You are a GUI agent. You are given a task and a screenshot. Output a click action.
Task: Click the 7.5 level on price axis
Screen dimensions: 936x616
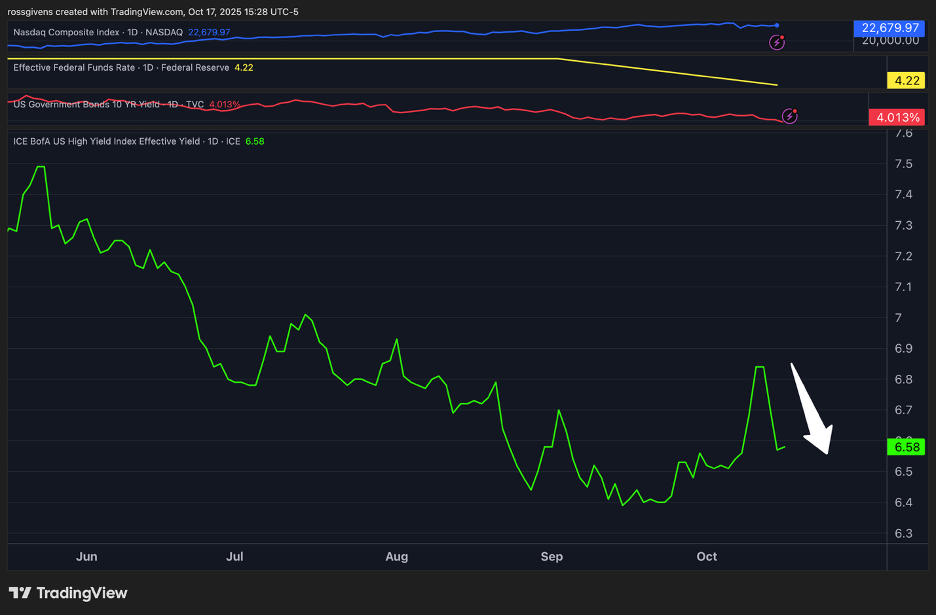(903, 163)
